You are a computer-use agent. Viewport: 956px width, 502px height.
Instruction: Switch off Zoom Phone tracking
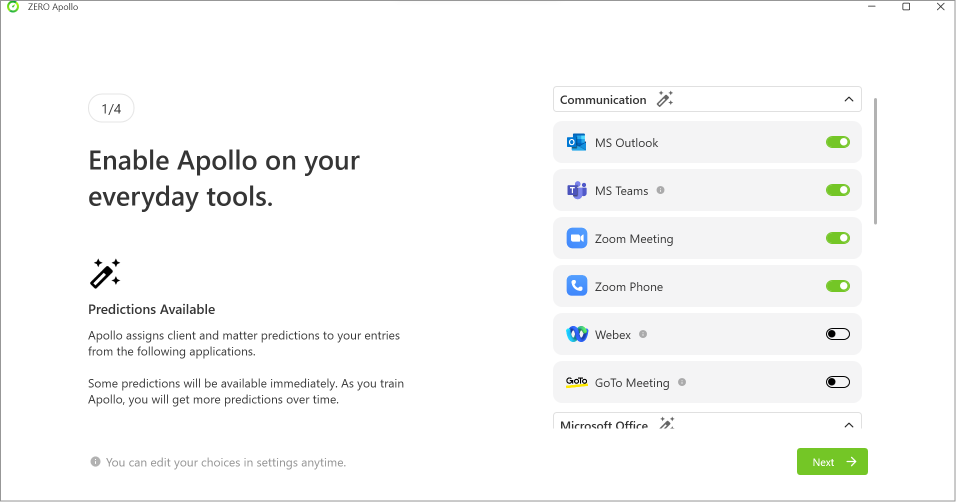point(837,287)
